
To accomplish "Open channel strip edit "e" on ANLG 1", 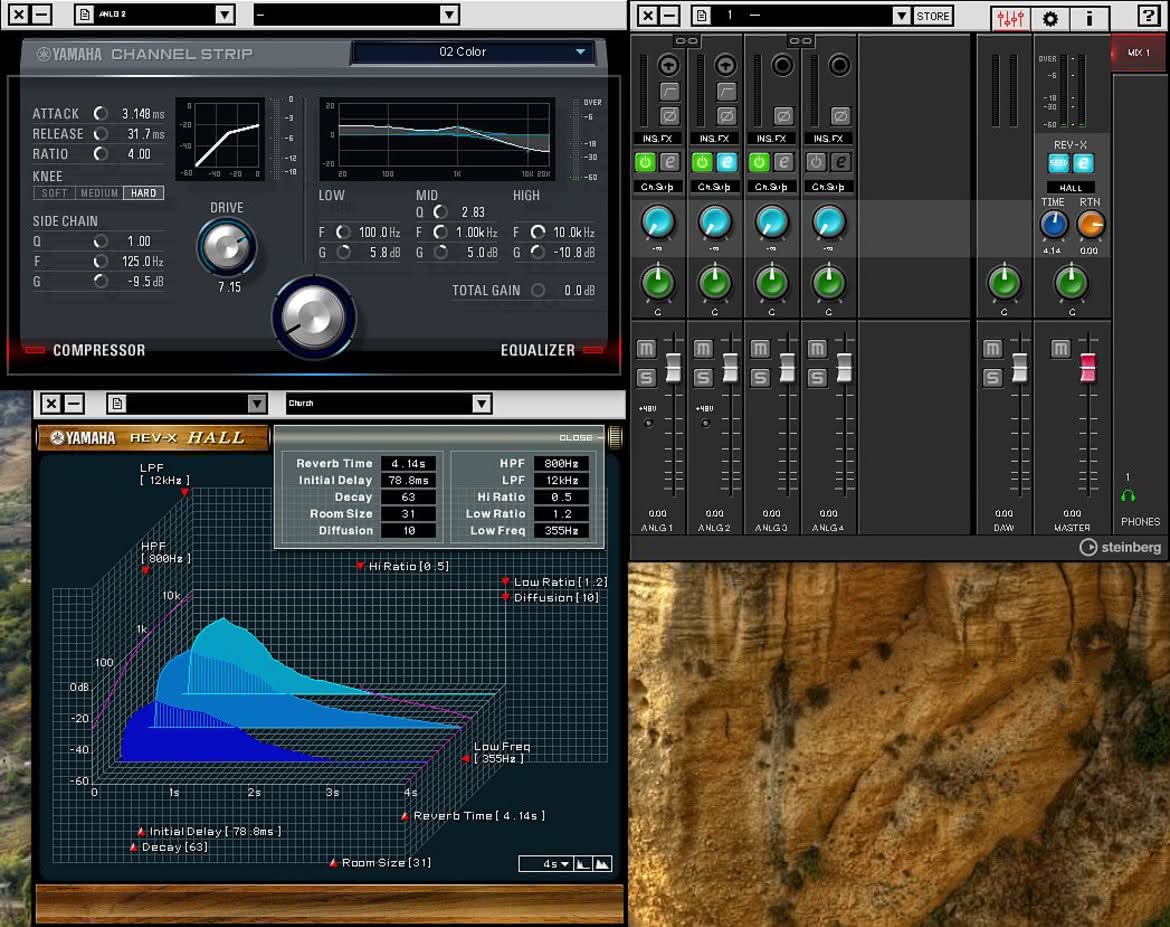I will [670, 162].
